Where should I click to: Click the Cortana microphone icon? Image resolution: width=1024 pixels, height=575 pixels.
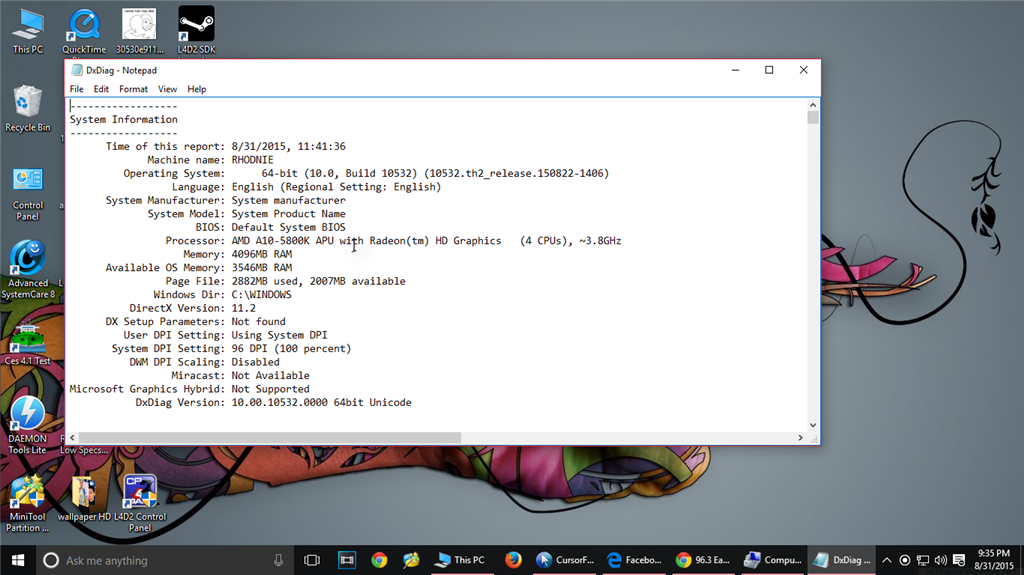278,560
